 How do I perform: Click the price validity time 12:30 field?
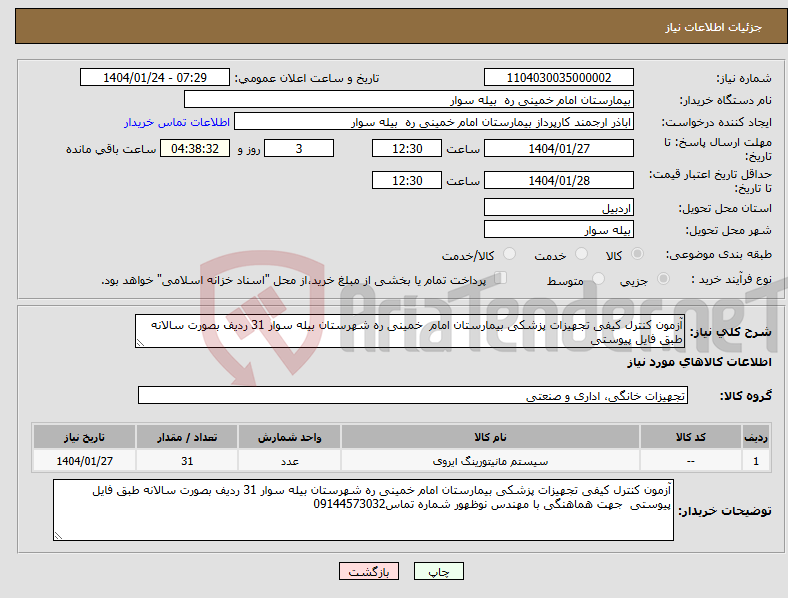(407, 180)
